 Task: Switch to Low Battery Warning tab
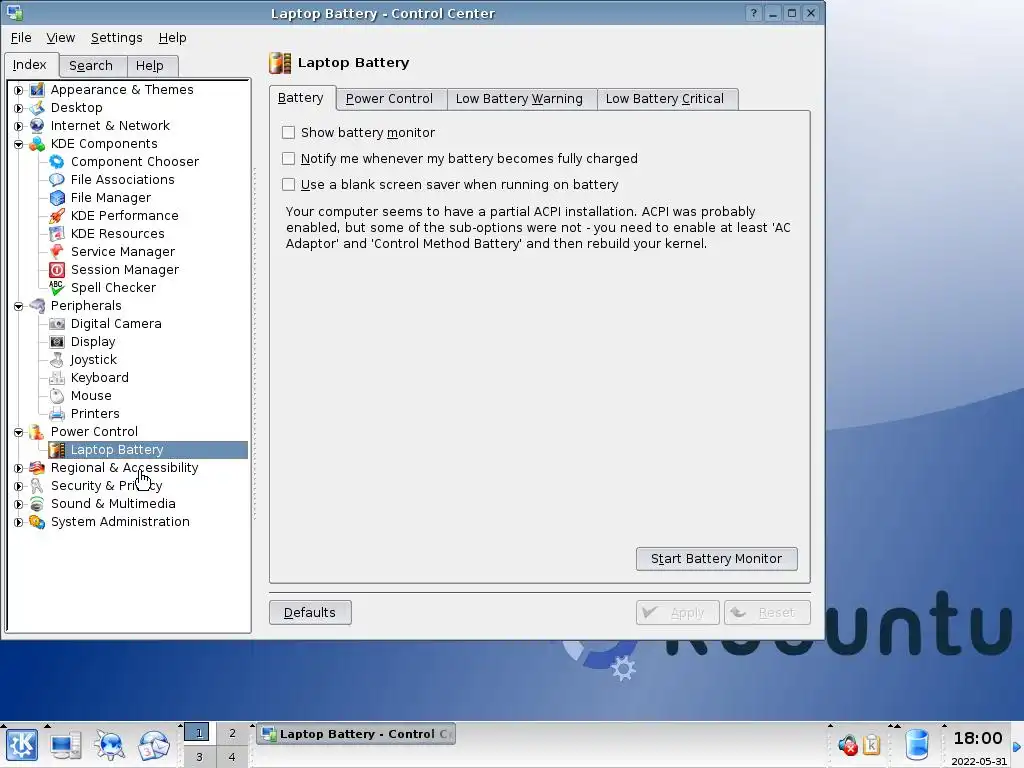pyautogui.click(x=519, y=99)
